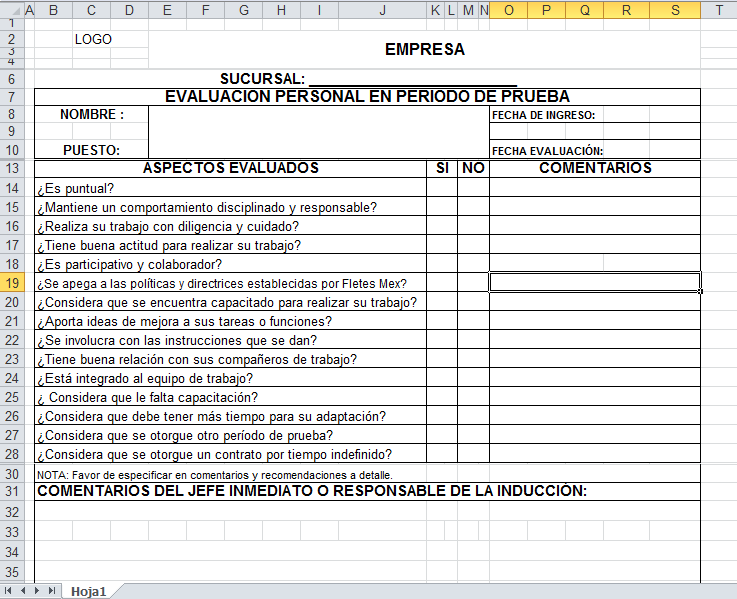This screenshot has height=599, width=737.
Task: Select column C header
Action: 91,10
